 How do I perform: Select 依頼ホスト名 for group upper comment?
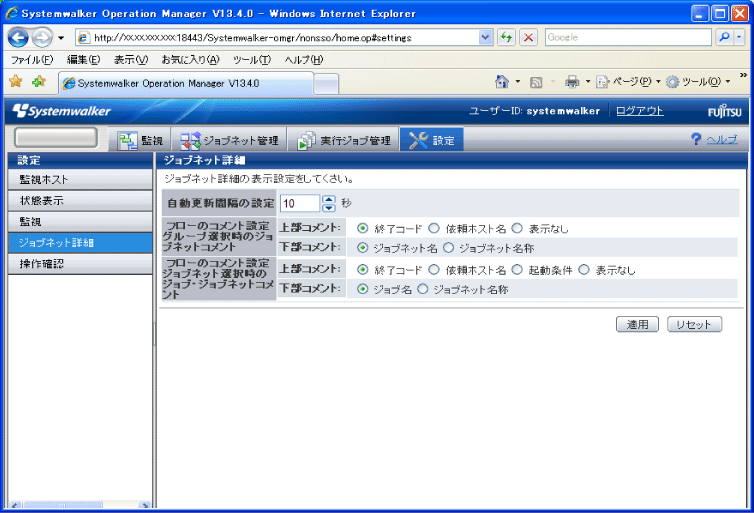click(x=434, y=228)
